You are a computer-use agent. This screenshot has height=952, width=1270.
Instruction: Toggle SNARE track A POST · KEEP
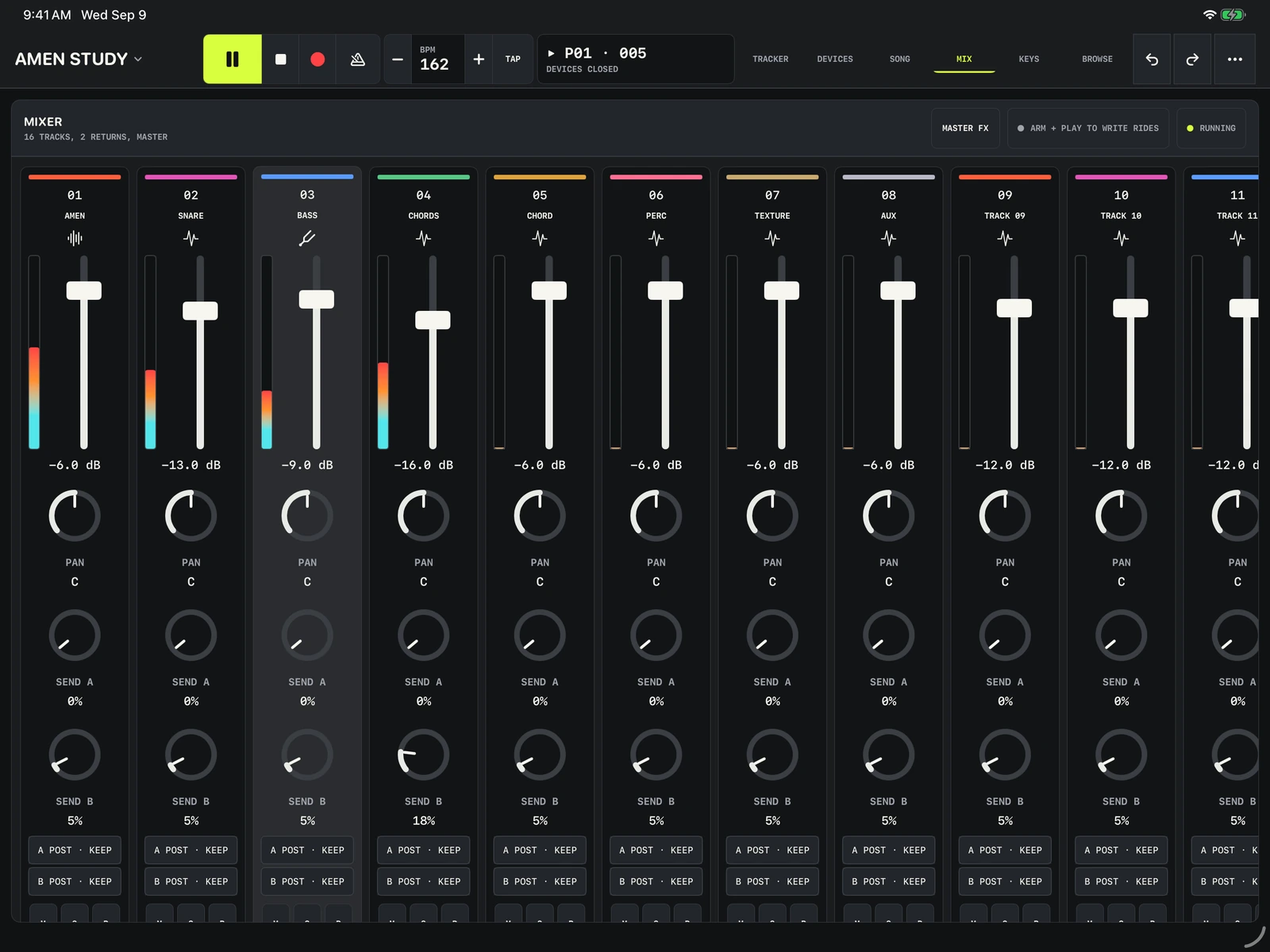[190, 850]
